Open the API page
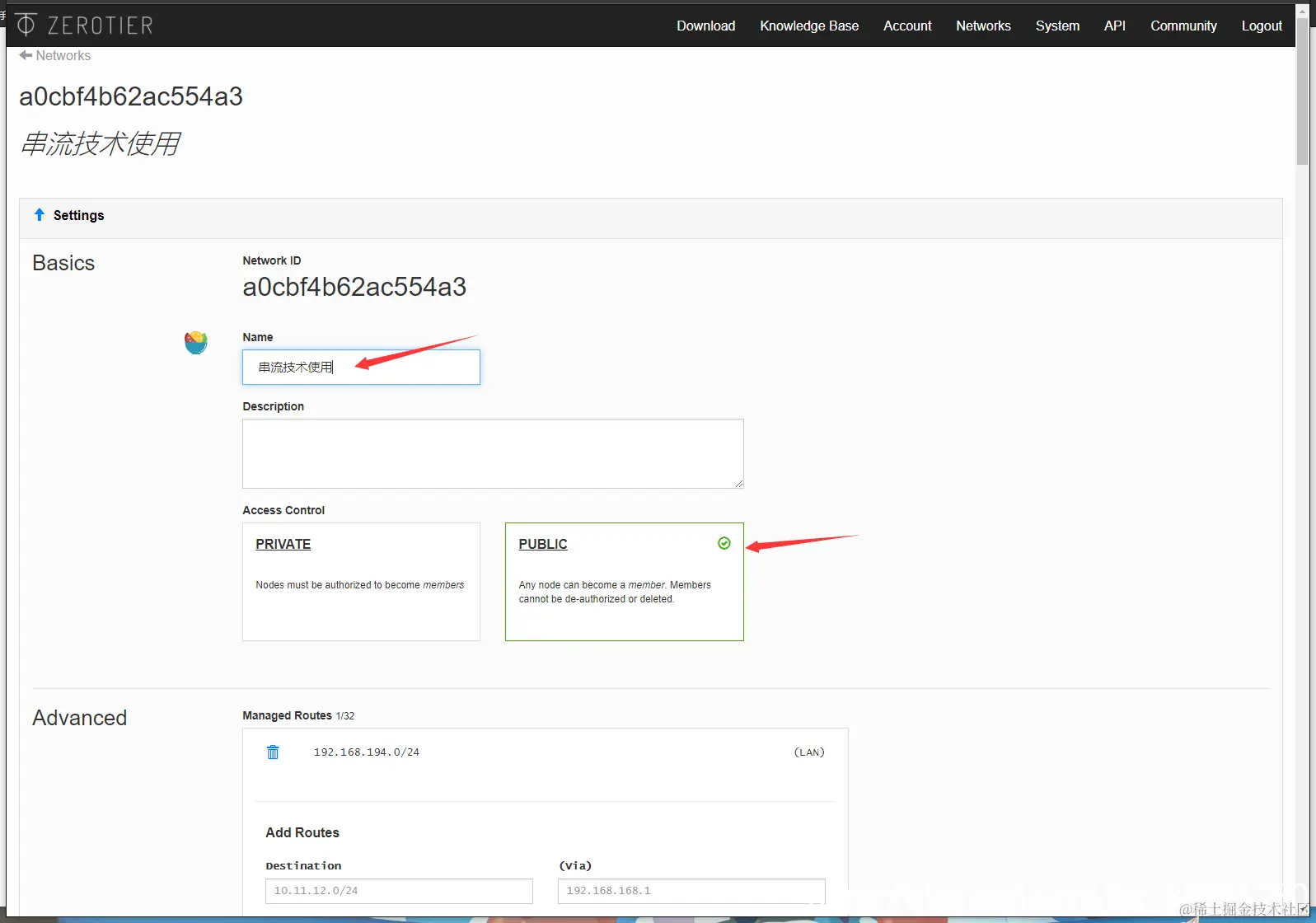This screenshot has height=923, width=1316. [x=1115, y=26]
